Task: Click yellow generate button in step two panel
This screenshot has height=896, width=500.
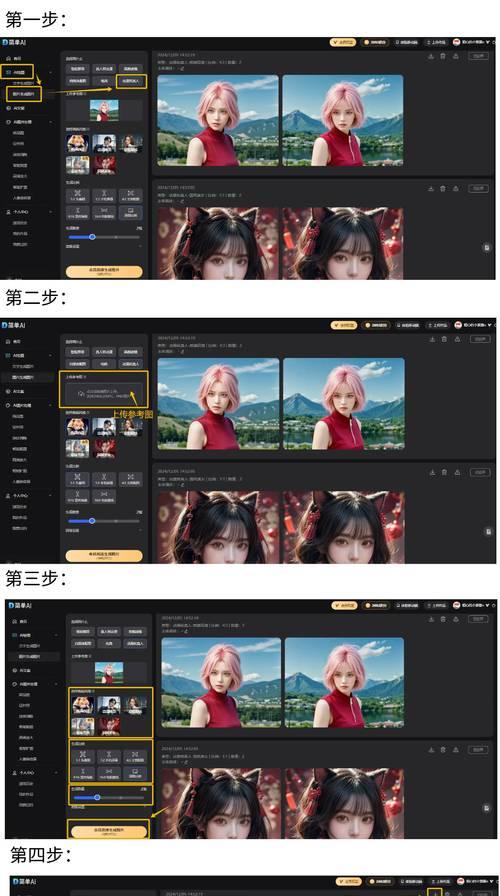Action: pyautogui.click(x=104, y=555)
